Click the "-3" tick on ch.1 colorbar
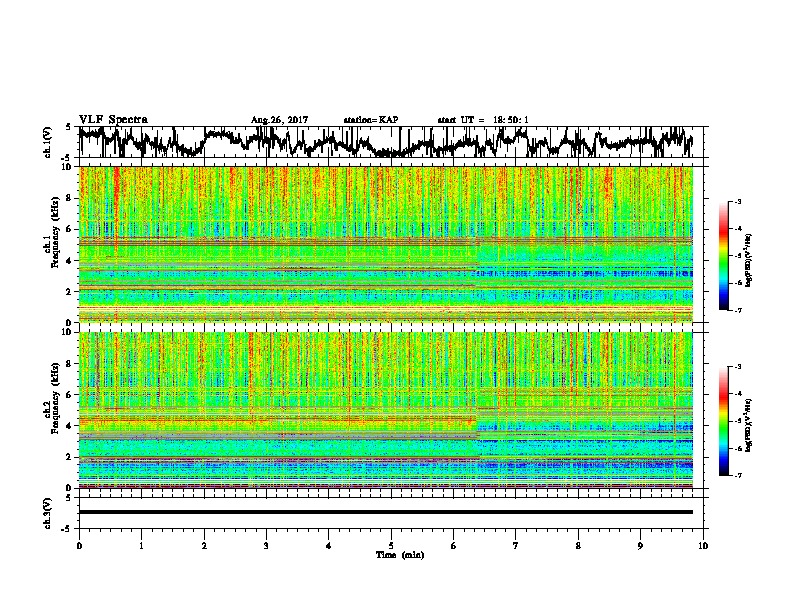The height and width of the screenshot is (612, 792). 737,202
